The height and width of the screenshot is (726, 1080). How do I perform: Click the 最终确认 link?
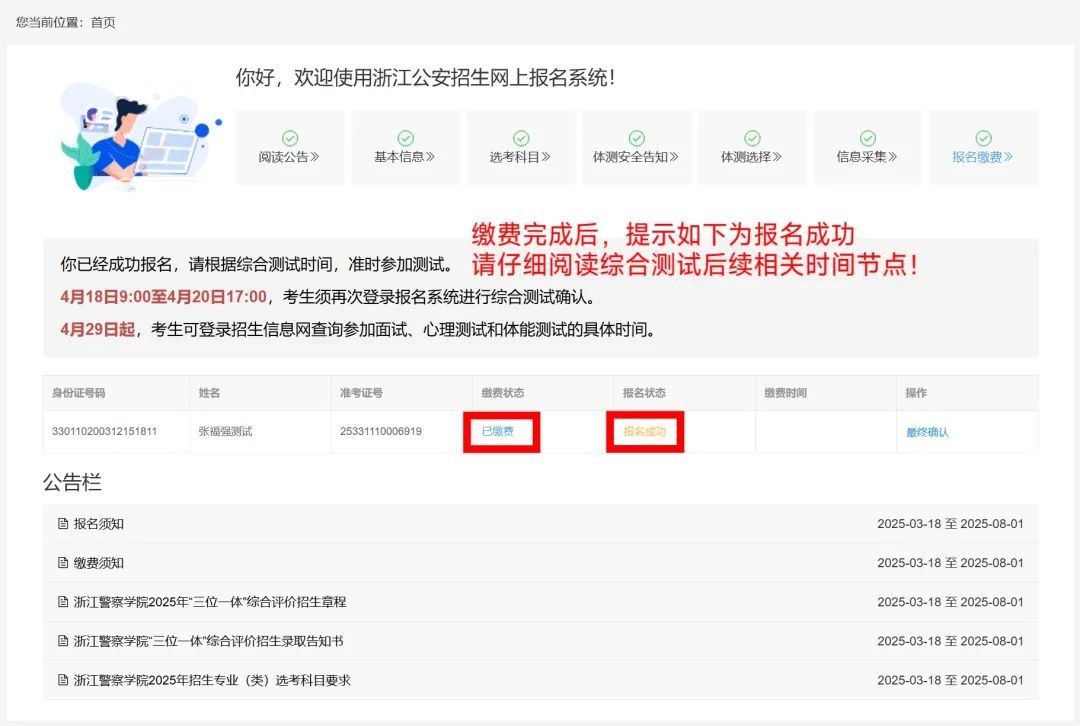click(927, 432)
